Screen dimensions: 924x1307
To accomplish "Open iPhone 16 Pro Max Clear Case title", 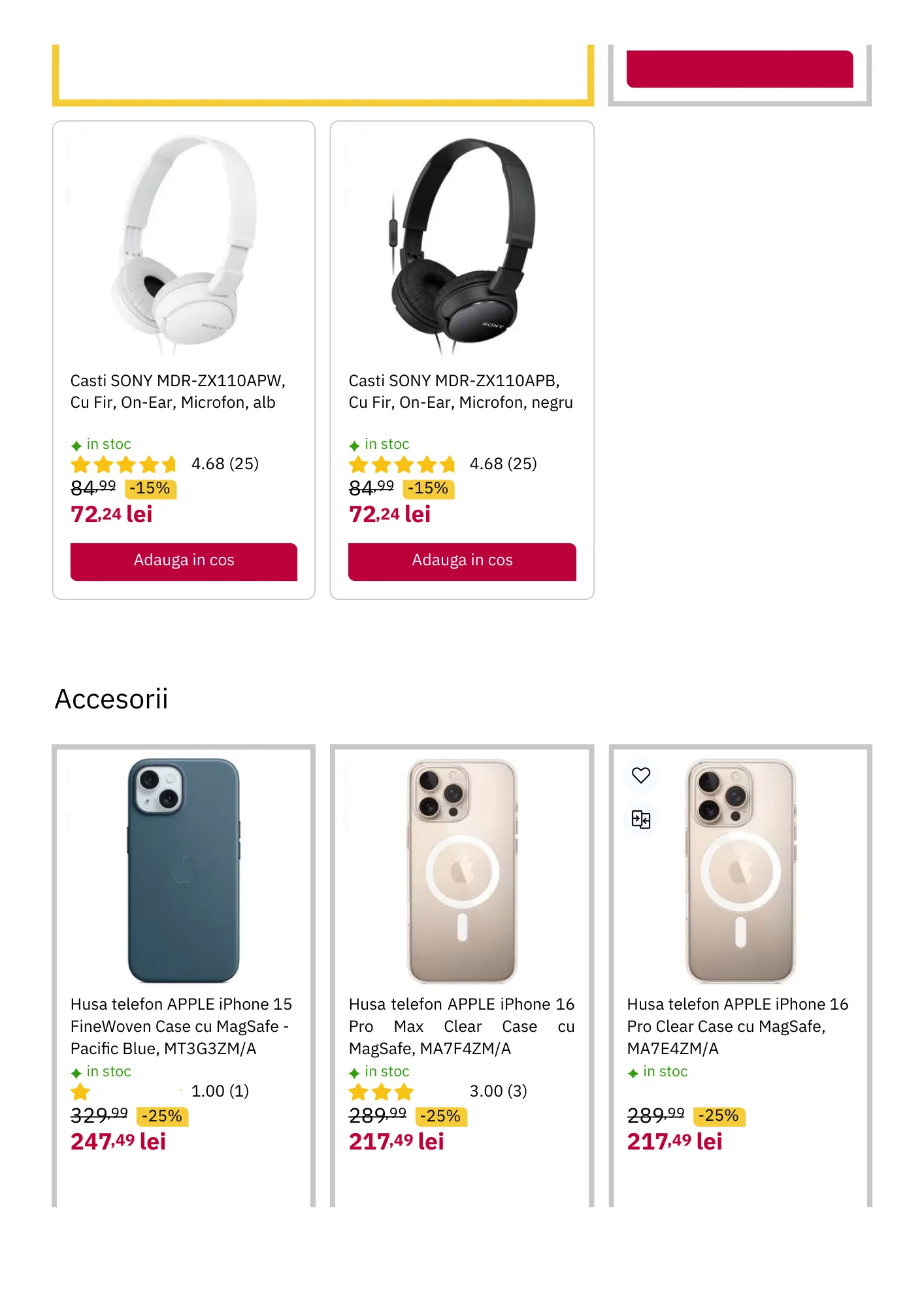I will (461, 1026).
